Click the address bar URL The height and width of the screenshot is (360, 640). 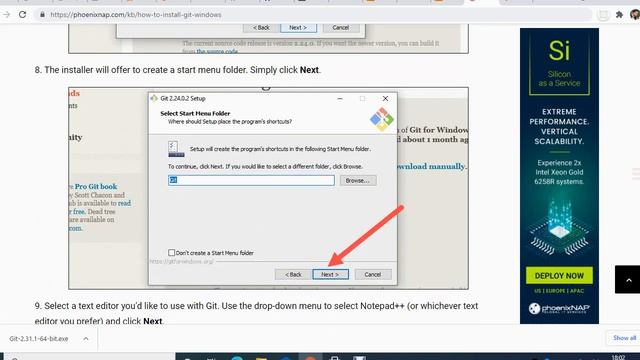coord(136,15)
